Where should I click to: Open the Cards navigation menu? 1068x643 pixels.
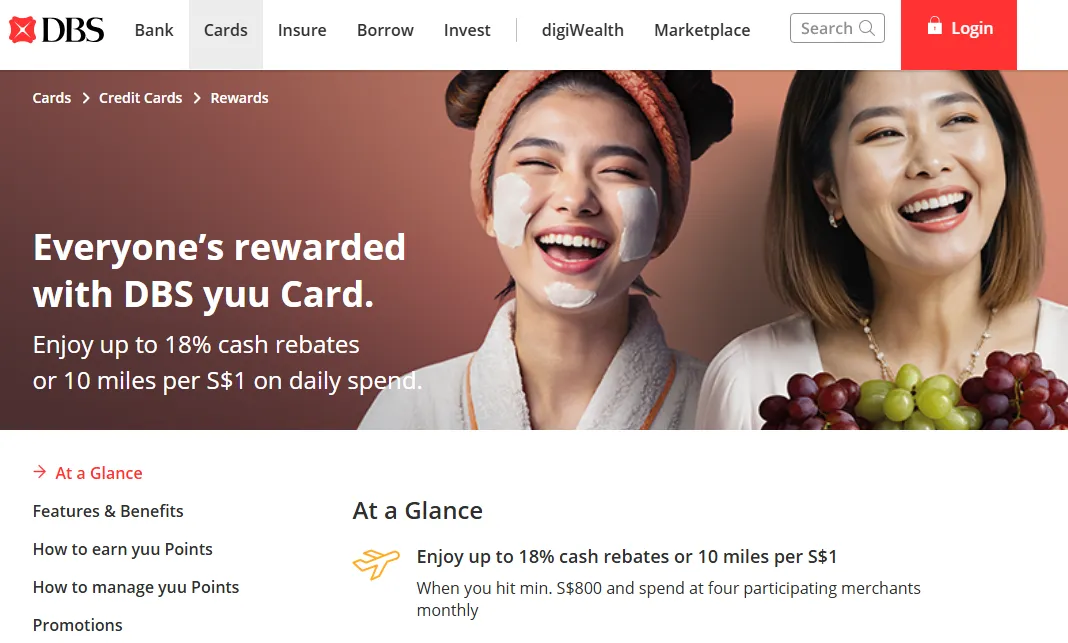point(225,31)
